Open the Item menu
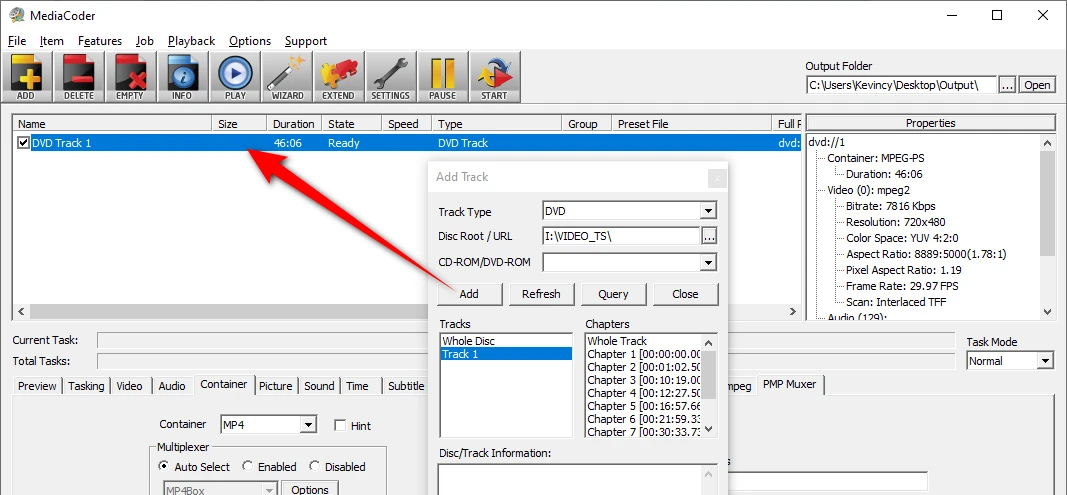The height and width of the screenshot is (495, 1067). tap(52, 41)
